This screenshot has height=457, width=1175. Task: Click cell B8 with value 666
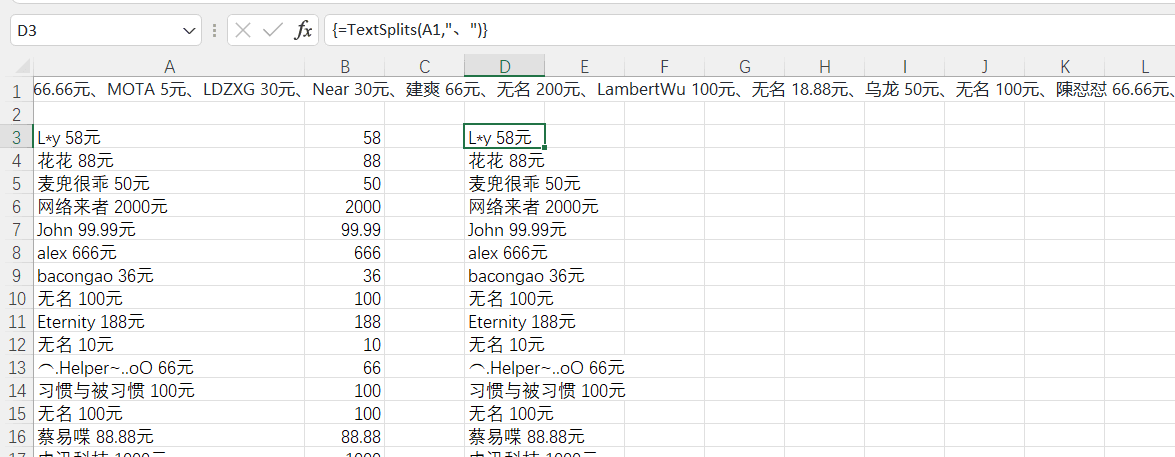[345, 252]
